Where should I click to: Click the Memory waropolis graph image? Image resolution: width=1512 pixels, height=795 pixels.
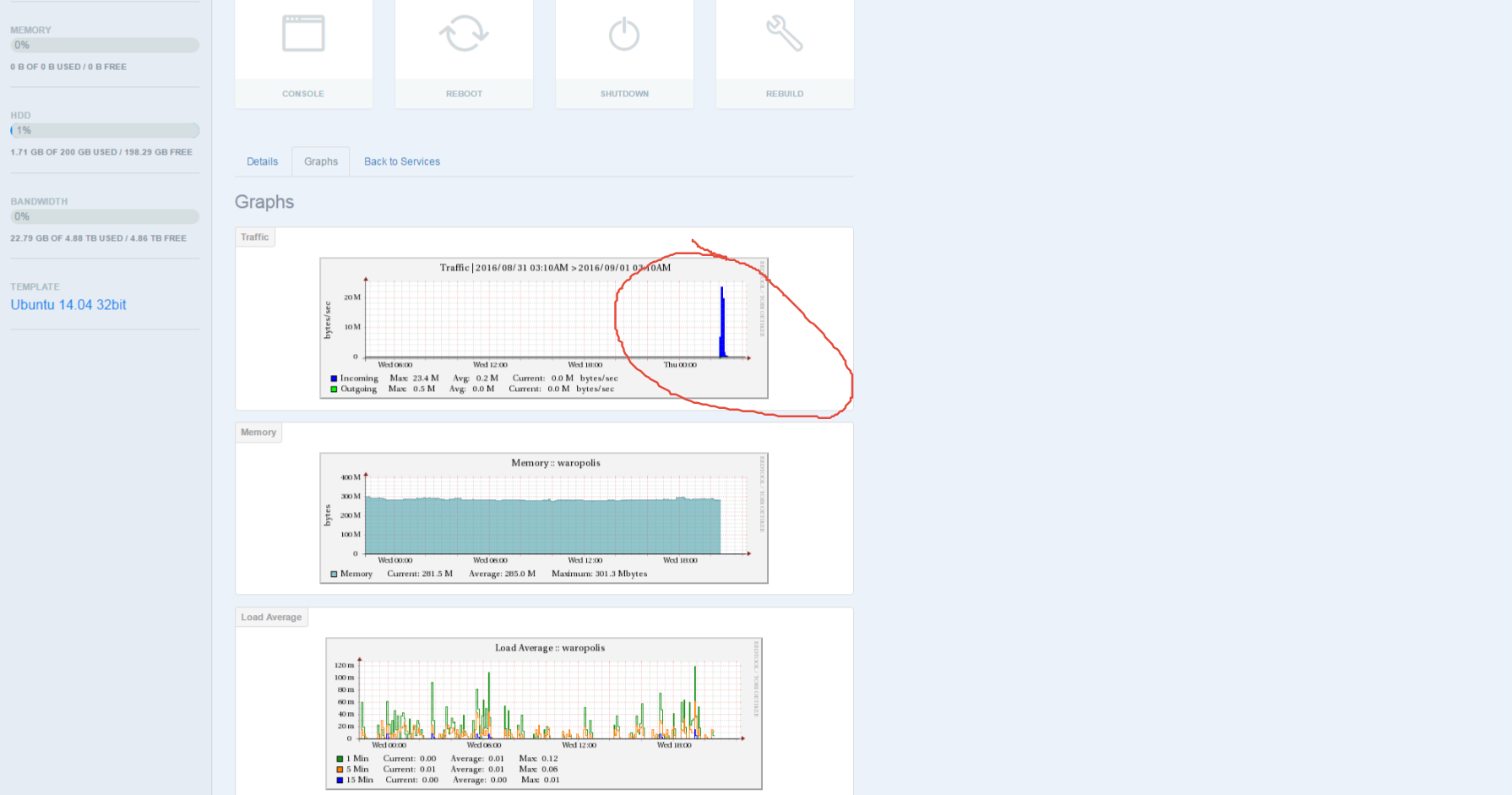[544, 518]
